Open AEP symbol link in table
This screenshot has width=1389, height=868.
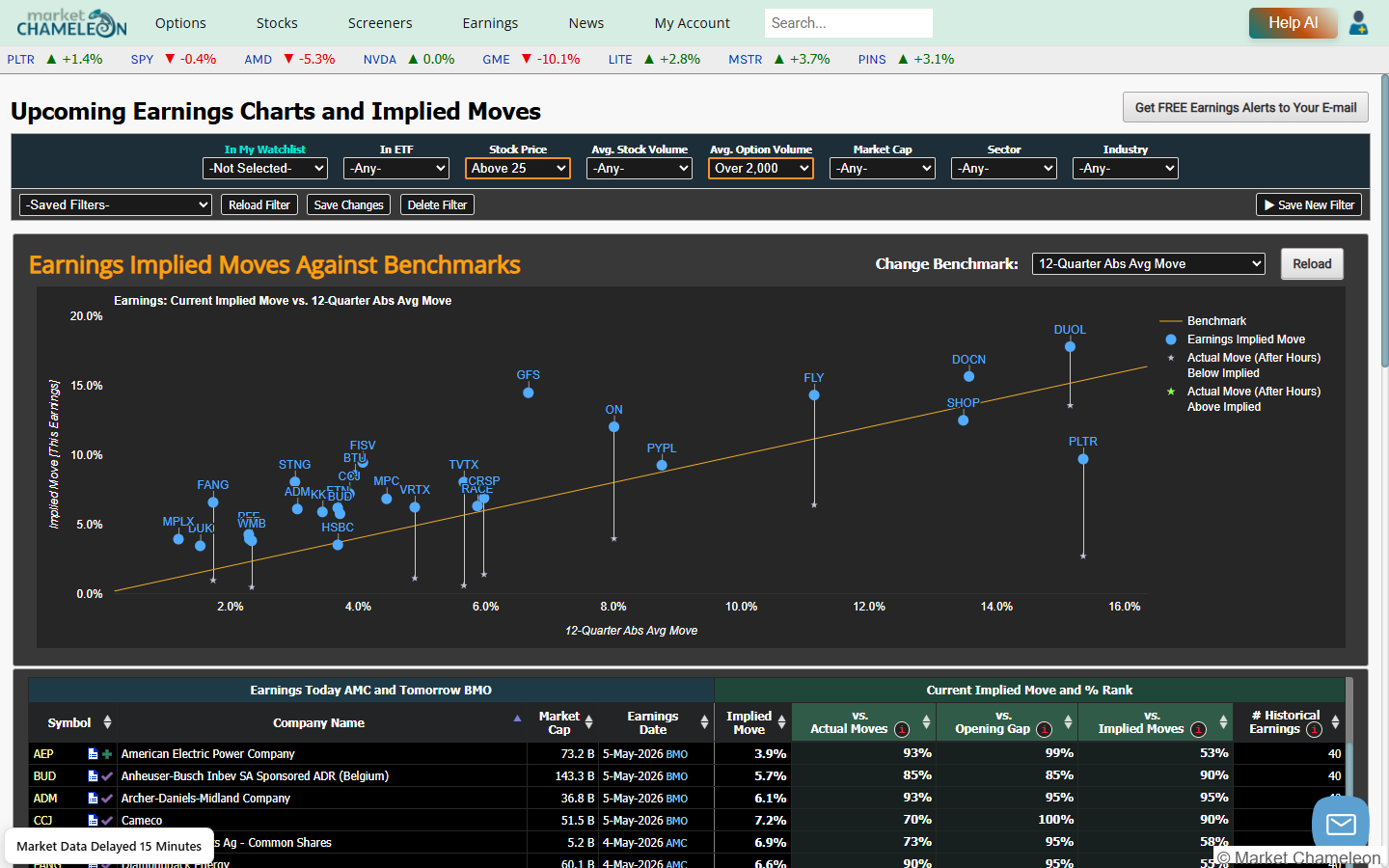coord(43,754)
